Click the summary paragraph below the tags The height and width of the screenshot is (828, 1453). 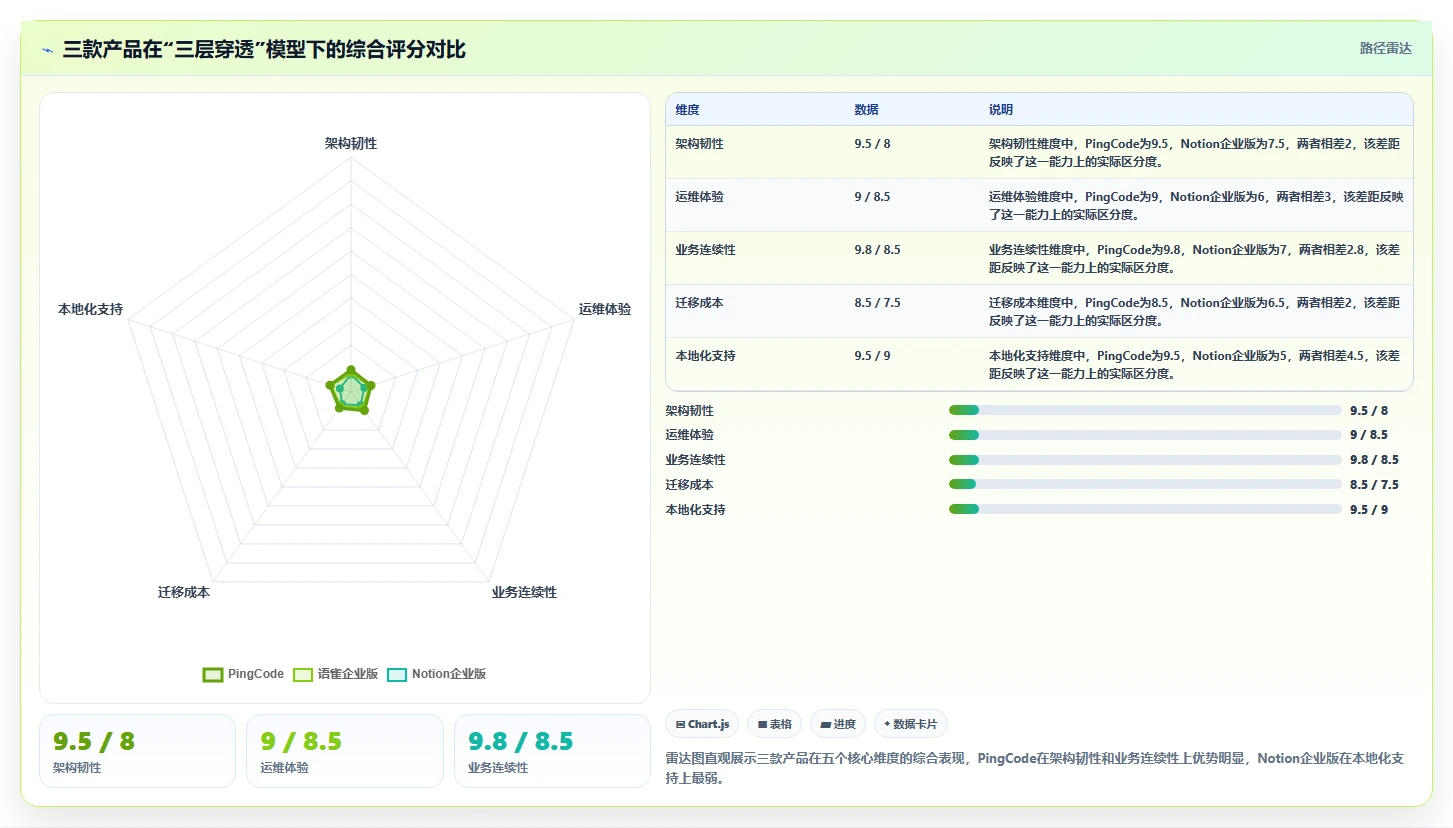coord(1036,768)
